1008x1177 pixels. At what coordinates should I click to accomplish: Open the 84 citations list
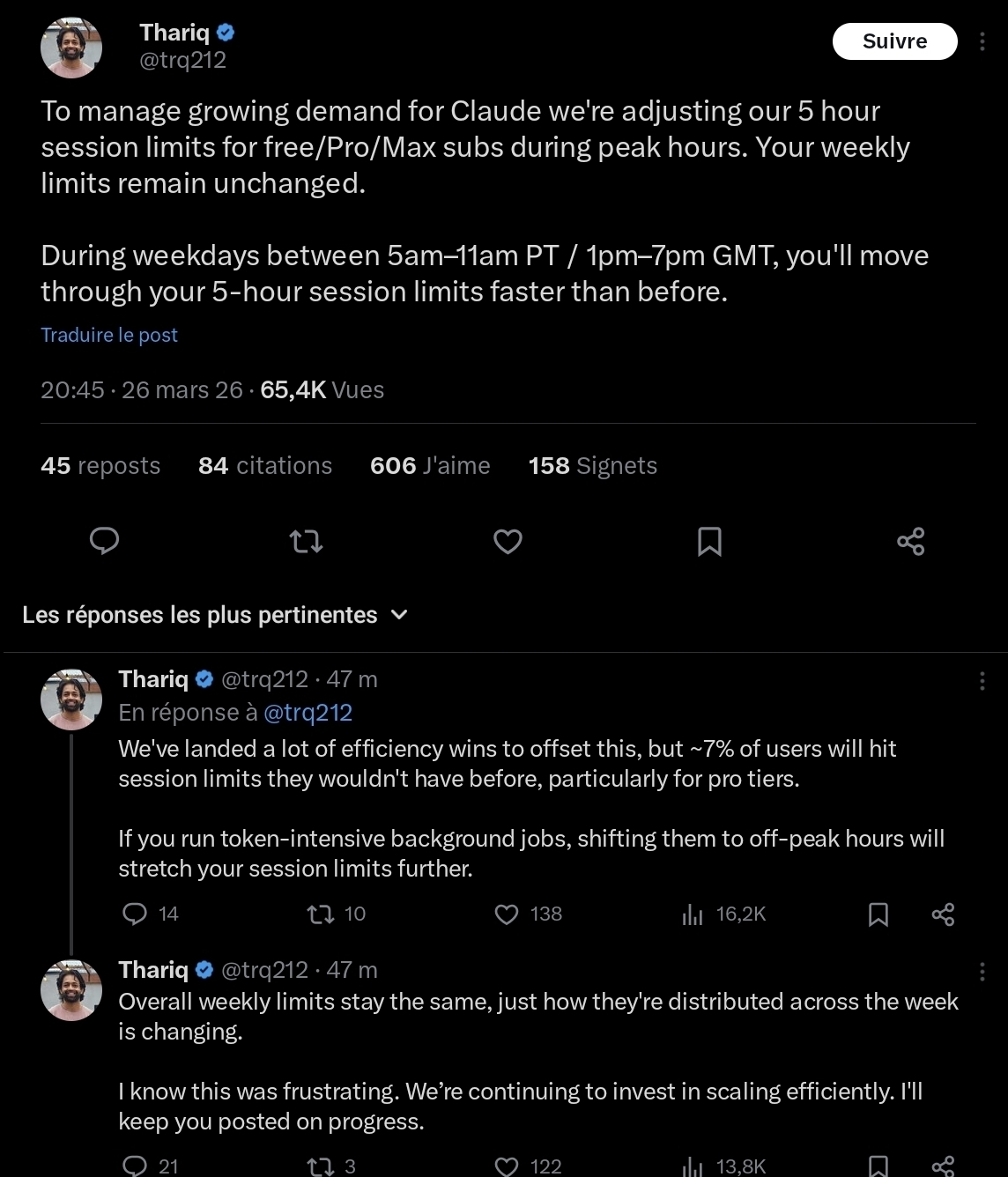click(265, 466)
